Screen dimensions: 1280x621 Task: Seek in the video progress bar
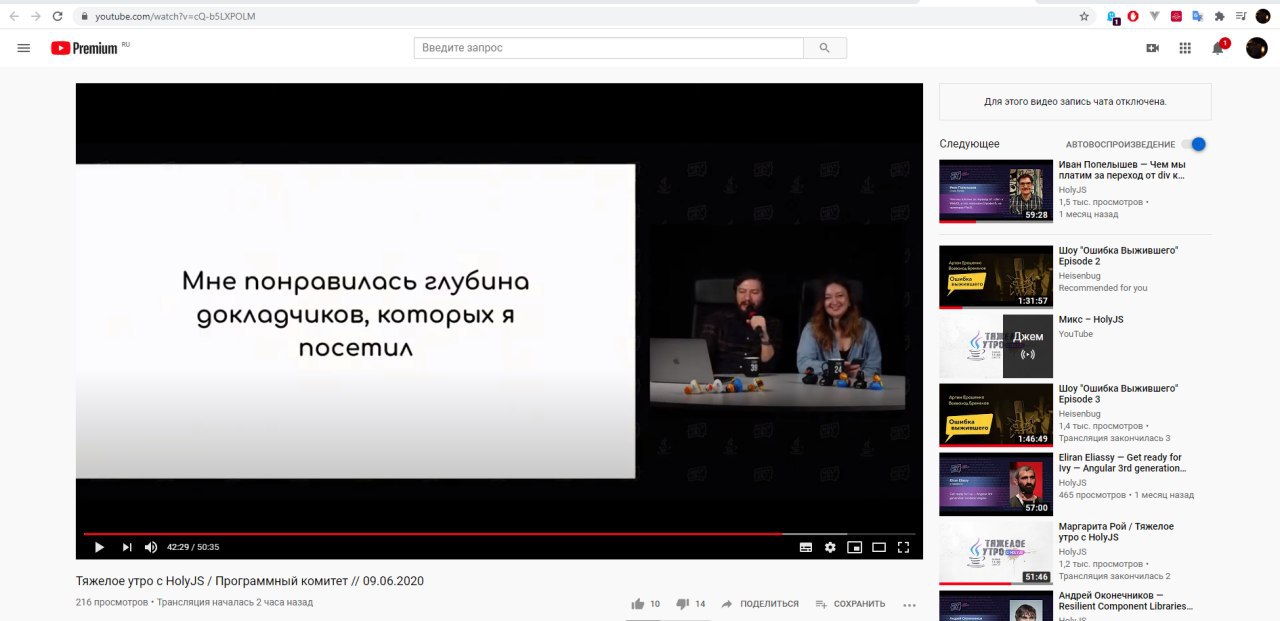499,534
